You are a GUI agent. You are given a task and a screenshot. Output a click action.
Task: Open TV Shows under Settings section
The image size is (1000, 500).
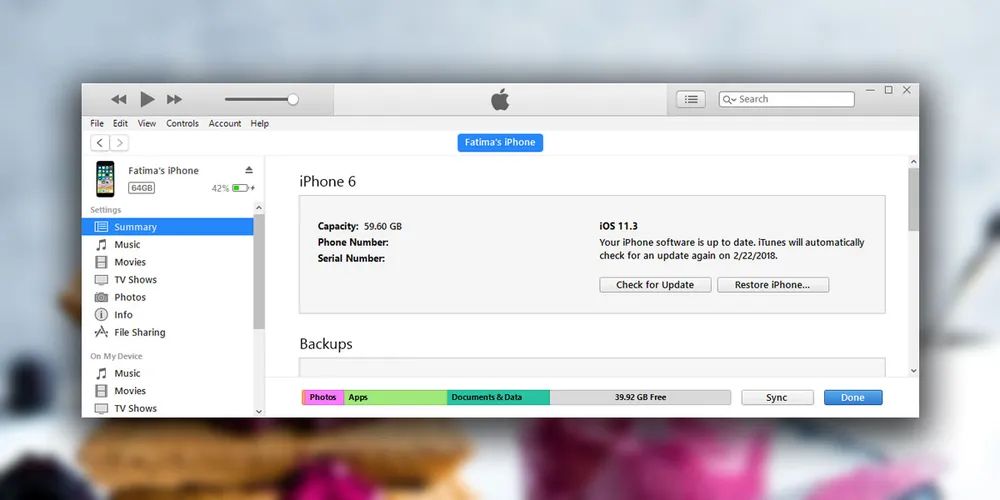point(135,280)
